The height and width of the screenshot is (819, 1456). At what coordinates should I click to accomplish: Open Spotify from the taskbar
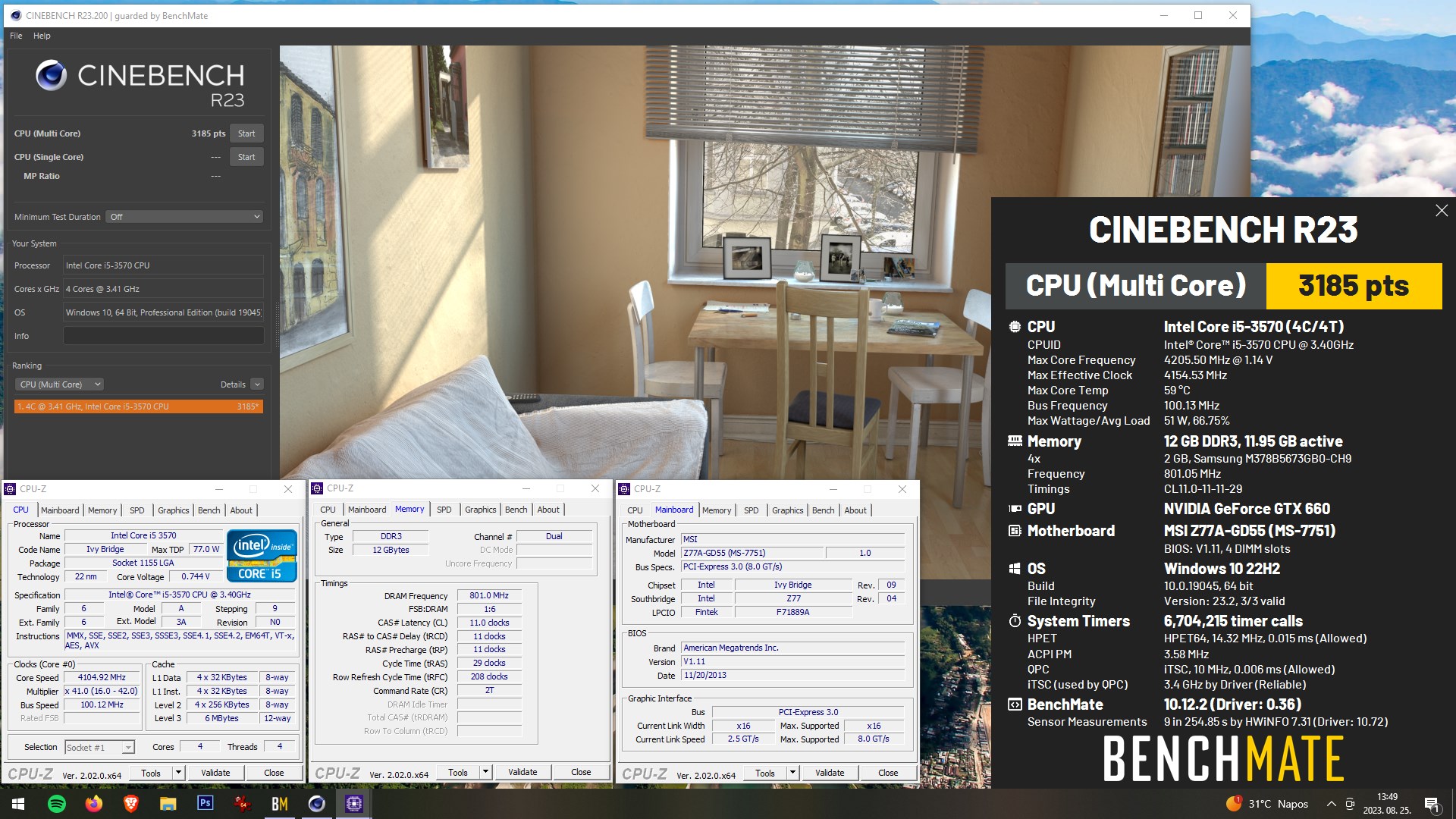57,804
